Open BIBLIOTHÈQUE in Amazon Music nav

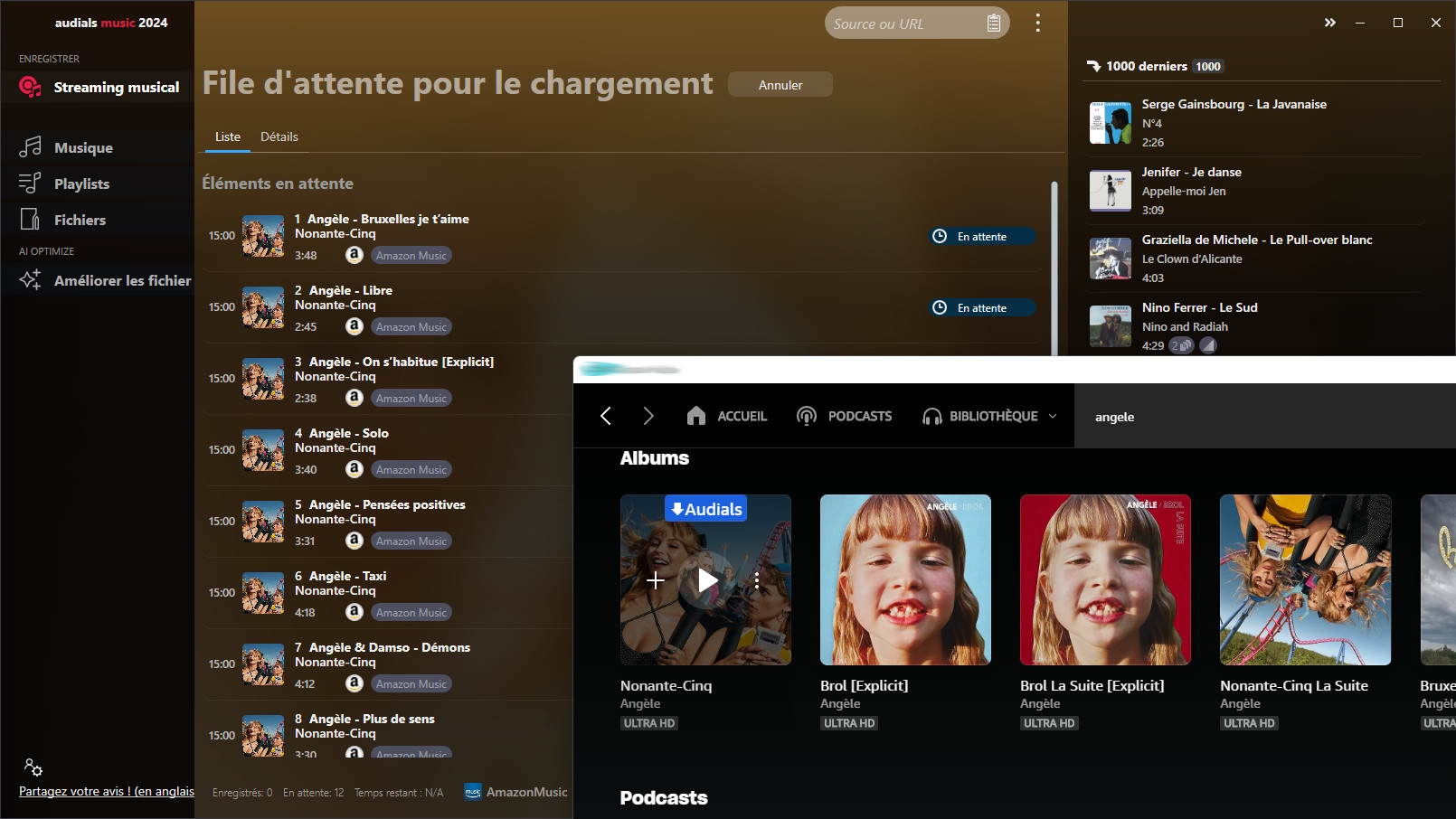993,416
